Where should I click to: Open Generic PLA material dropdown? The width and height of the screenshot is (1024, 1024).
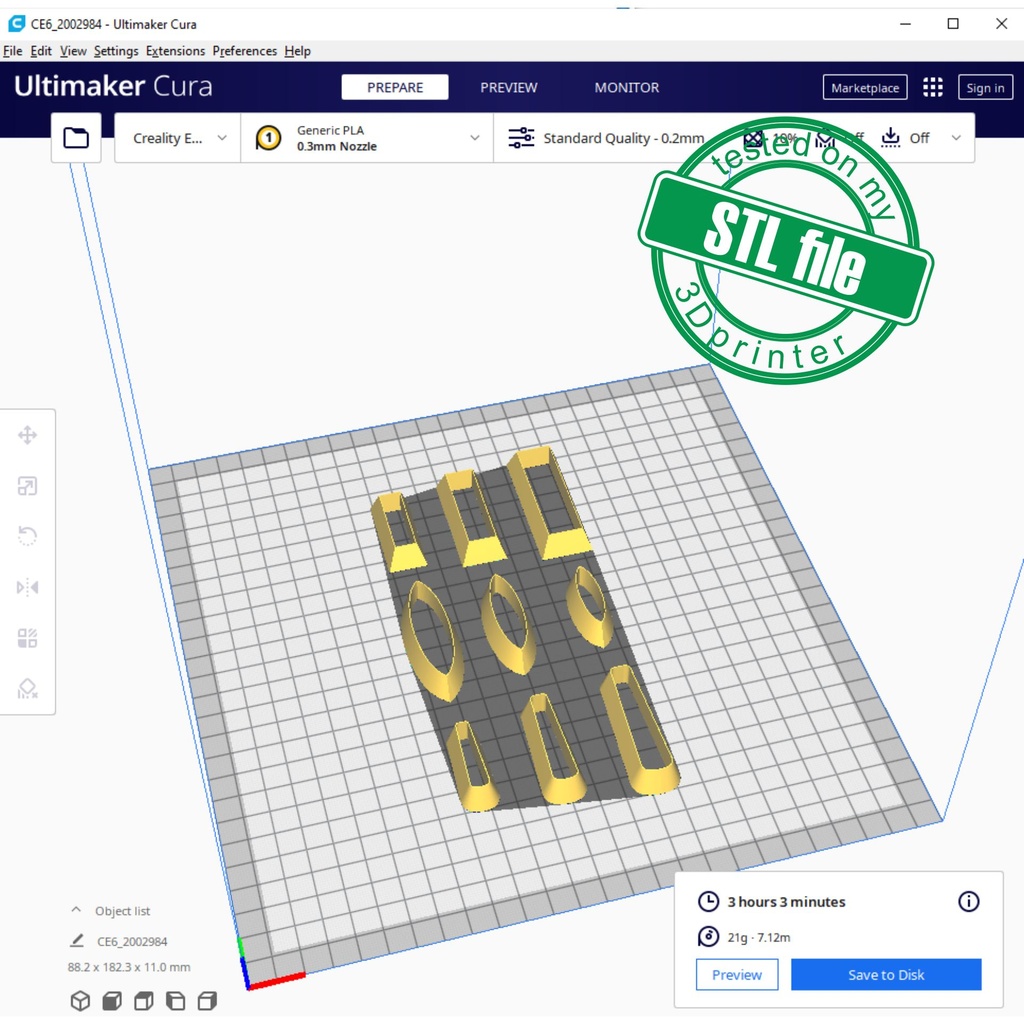point(367,138)
